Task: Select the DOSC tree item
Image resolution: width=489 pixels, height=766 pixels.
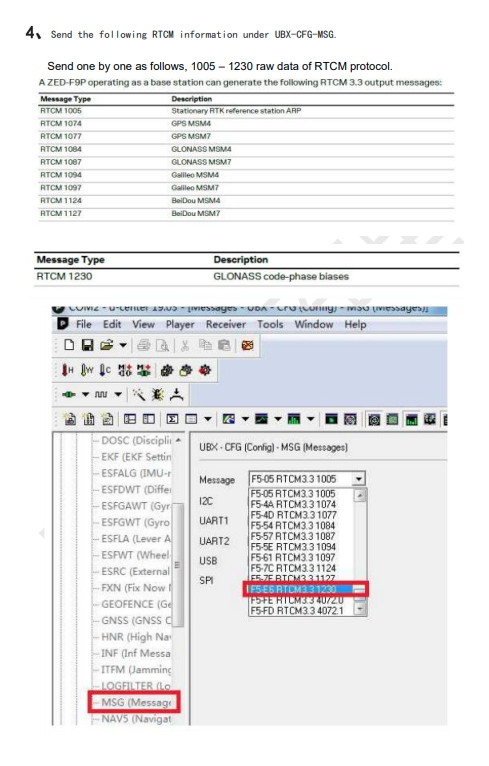Action: pyautogui.click(x=136, y=440)
